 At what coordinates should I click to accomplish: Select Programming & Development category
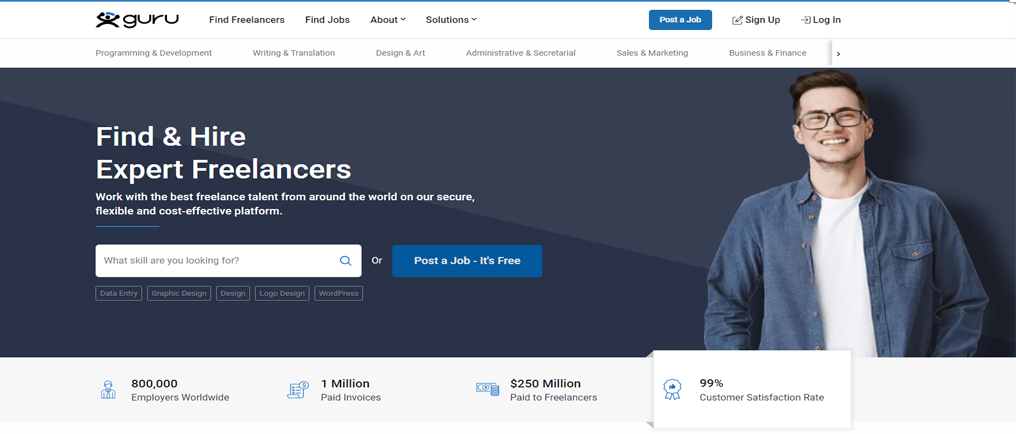pyautogui.click(x=153, y=53)
